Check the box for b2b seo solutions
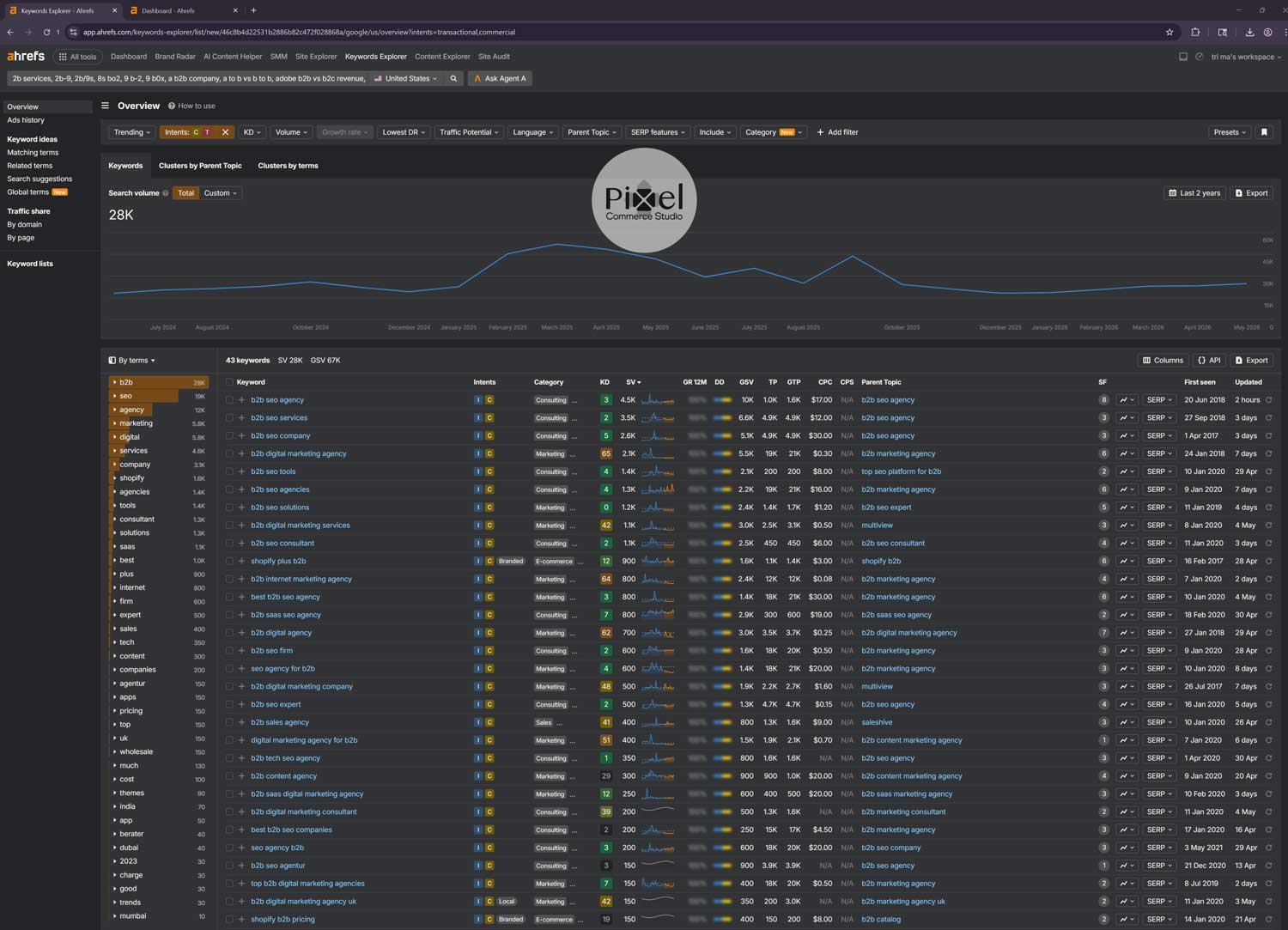 [x=229, y=508]
